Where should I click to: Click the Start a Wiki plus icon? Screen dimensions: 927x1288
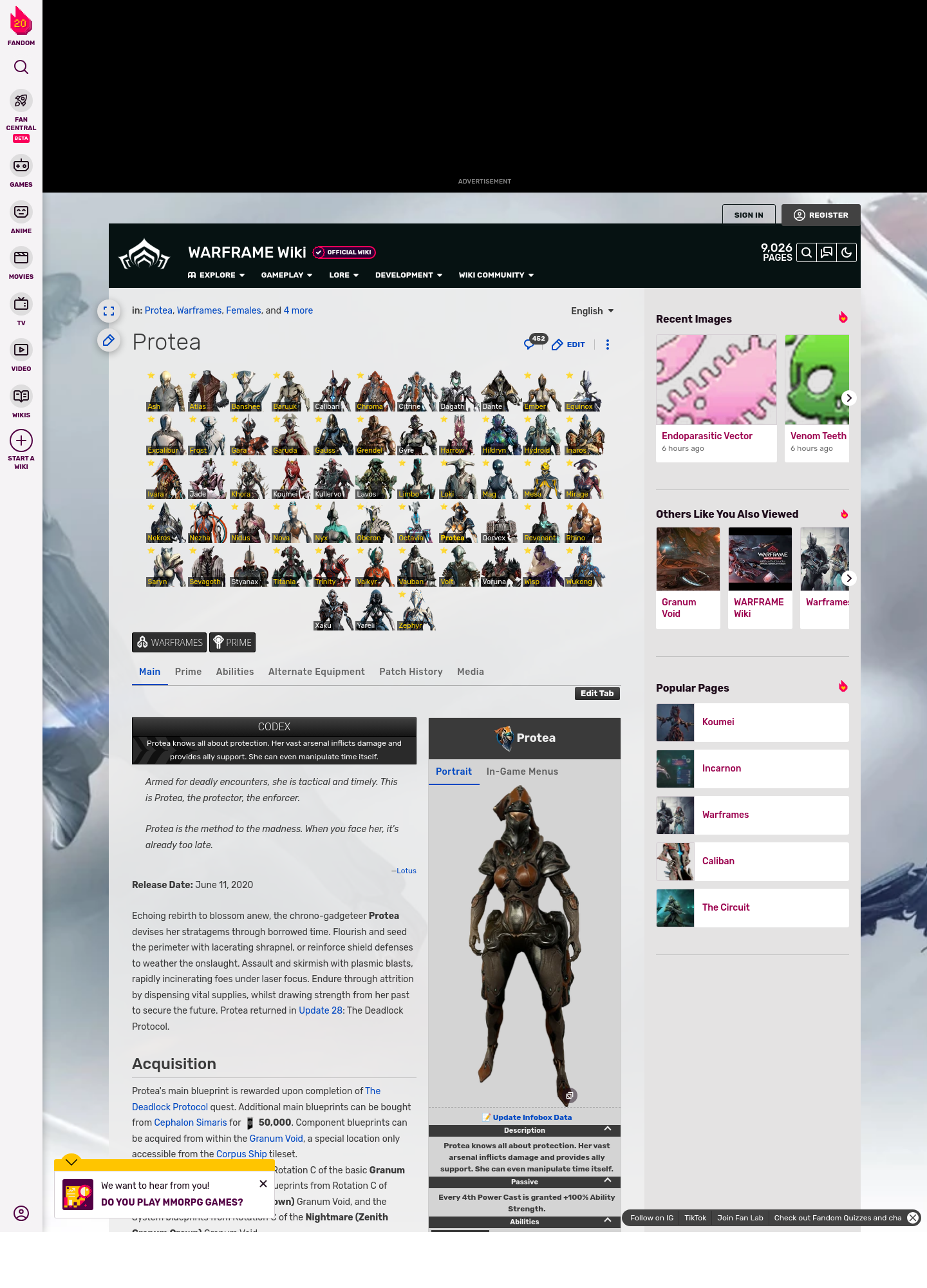point(21,440)
